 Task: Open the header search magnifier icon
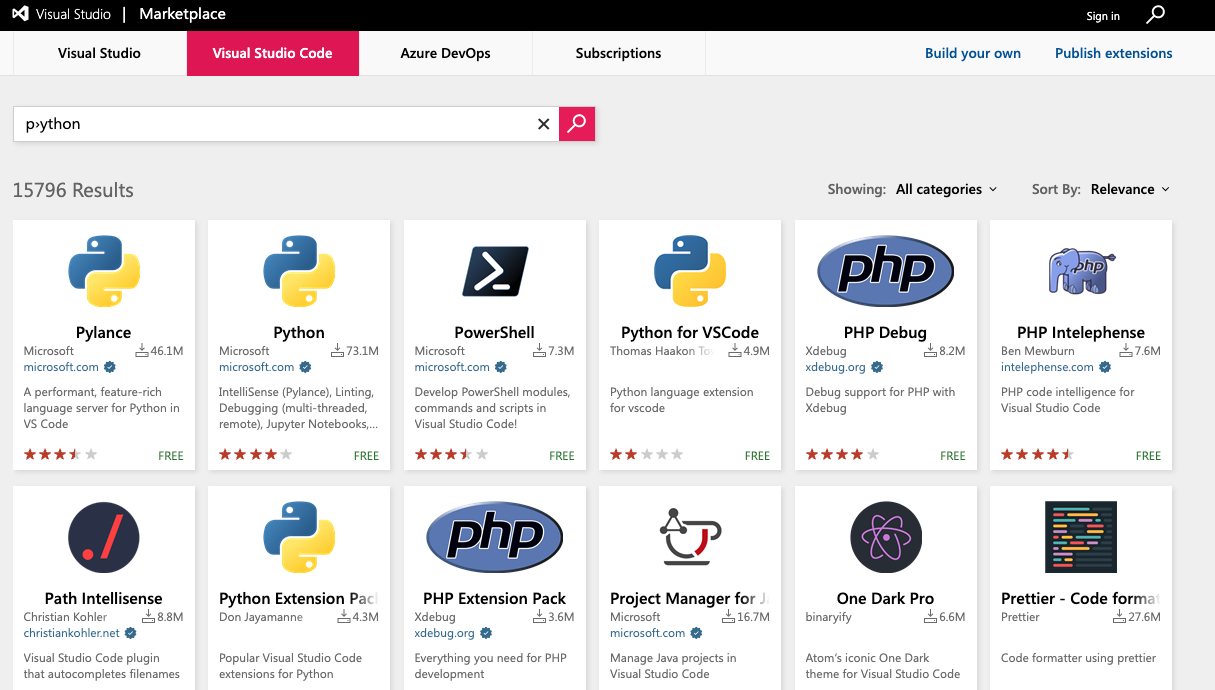(1156, 15)
